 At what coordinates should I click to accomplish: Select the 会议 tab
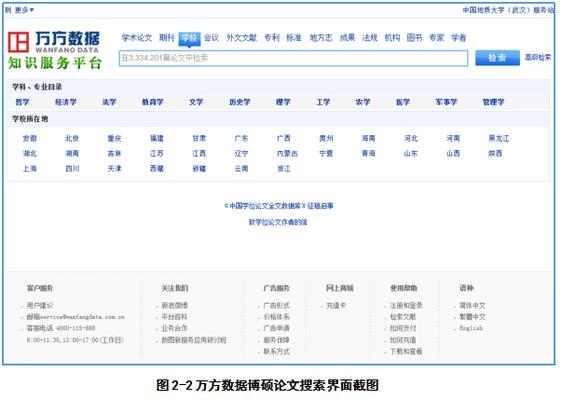pos(211,38)
